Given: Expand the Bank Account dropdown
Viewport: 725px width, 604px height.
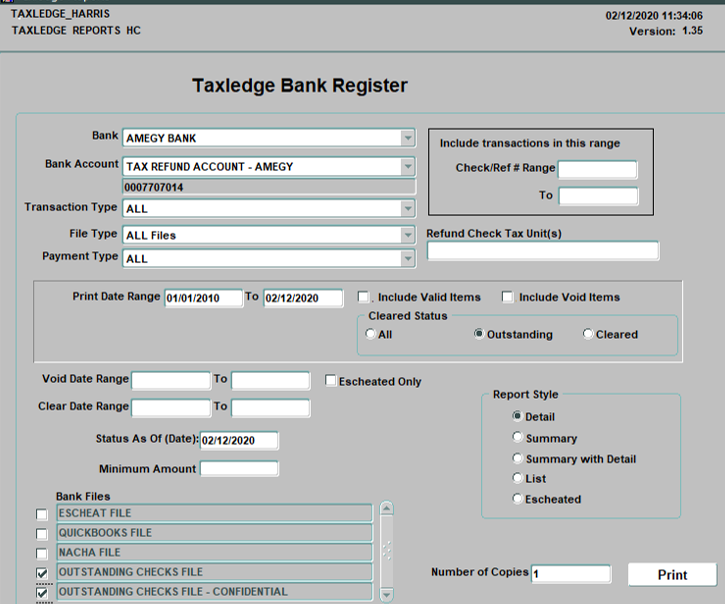Looking at the screenshot, I should pyautogui.click(x=407, y=167).
